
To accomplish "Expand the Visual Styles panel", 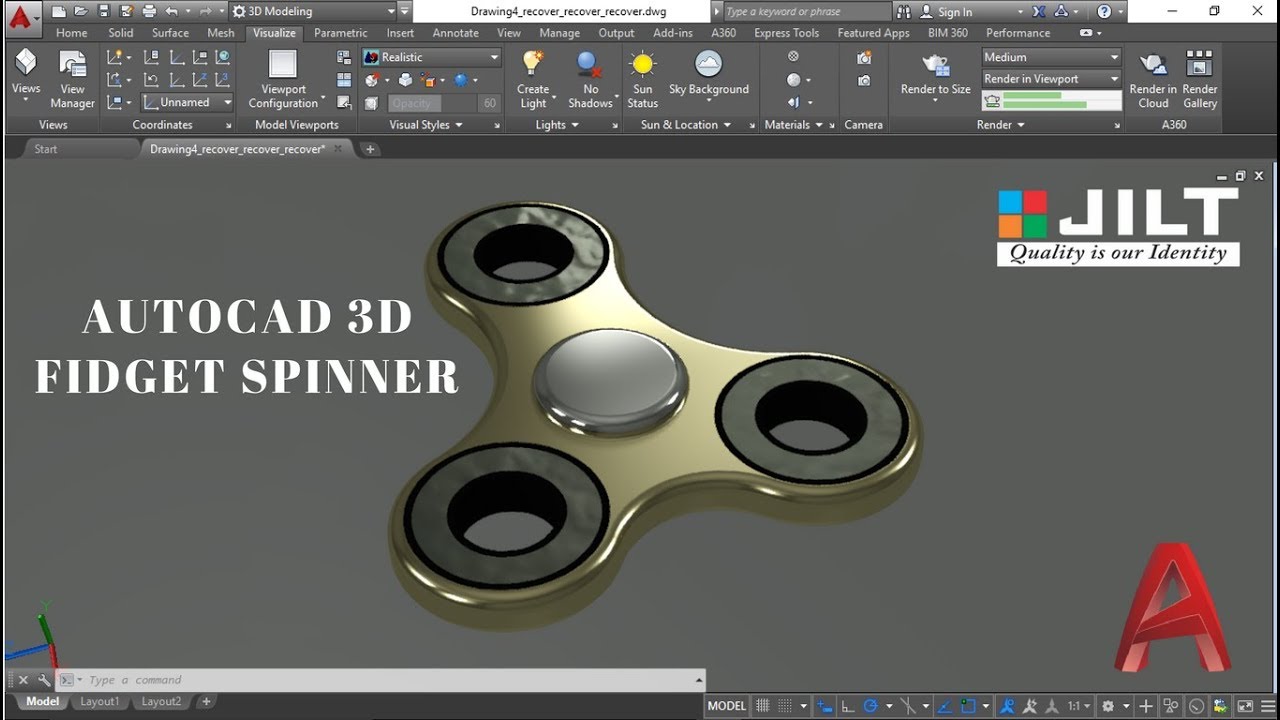I will pos(426,125).
